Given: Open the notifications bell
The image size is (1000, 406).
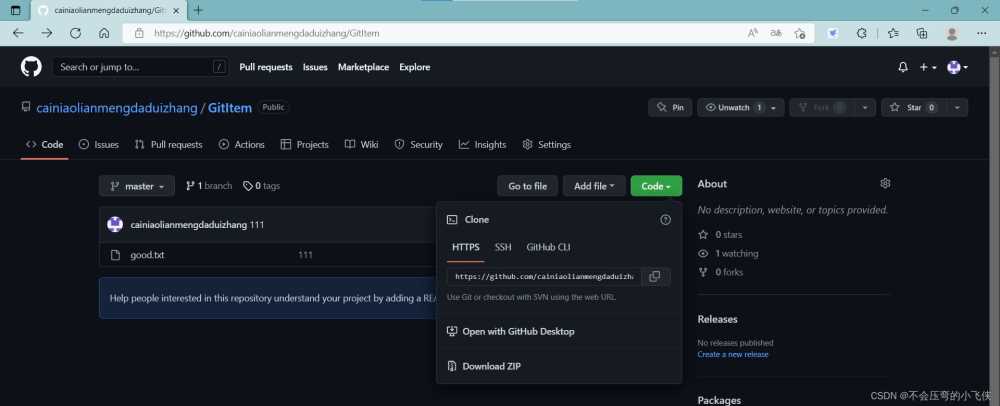Looking at the screenshot, I should click(x=902, y=67).
